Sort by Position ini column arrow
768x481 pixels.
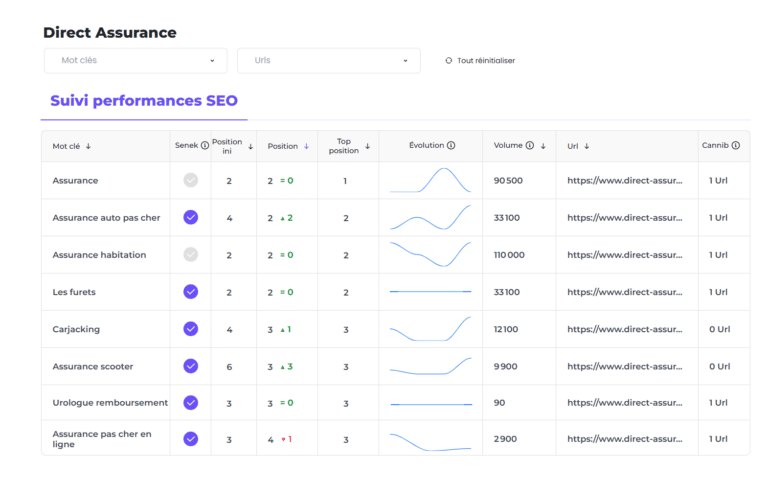coord(250,146)
